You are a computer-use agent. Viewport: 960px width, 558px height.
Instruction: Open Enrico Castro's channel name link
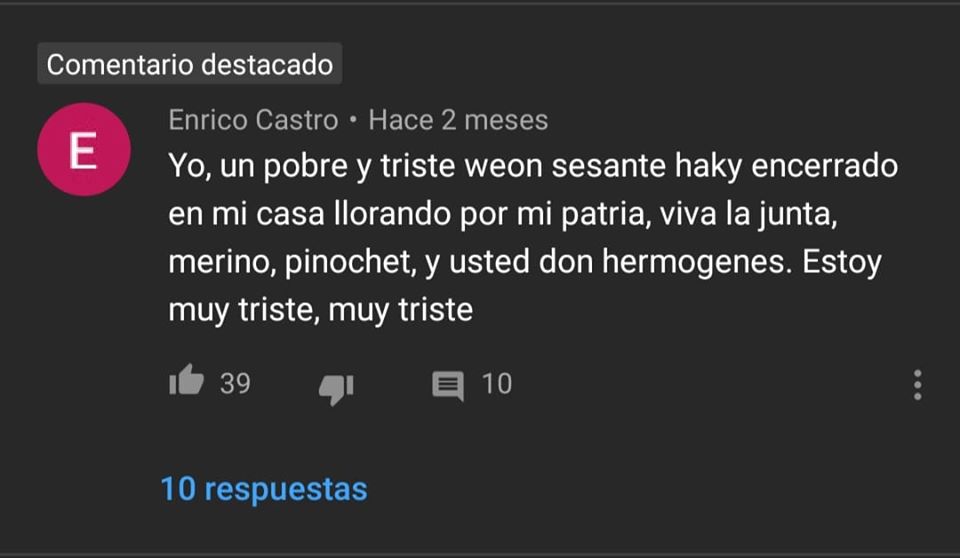[x=253, y=119]
